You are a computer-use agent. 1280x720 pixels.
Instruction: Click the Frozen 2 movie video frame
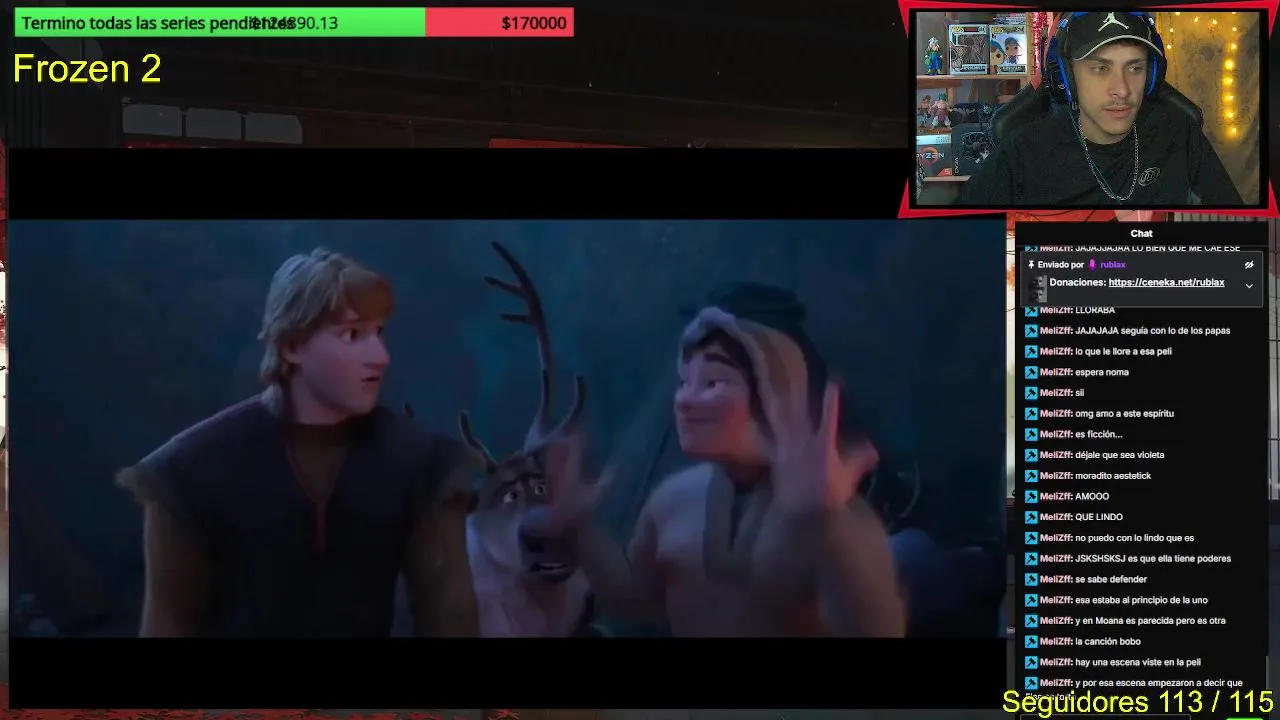click(x=506, y=428)
